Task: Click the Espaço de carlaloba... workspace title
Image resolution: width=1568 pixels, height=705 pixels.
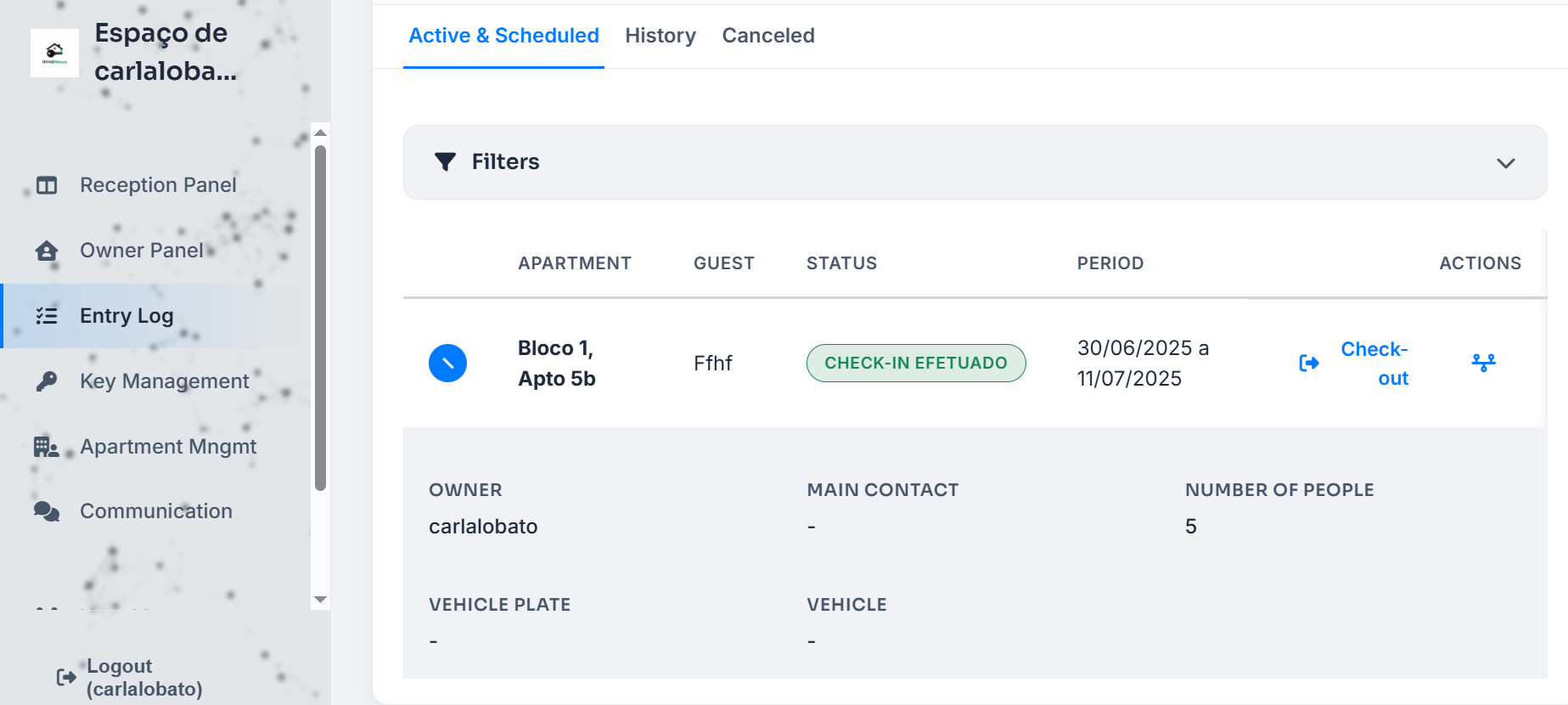Action: pyautogui.click(x=165, y=52)
